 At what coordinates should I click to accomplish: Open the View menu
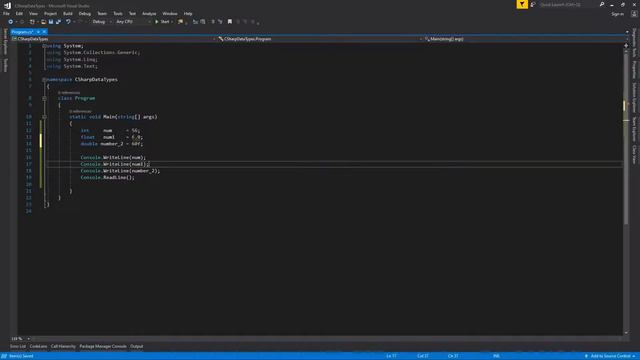(x=33, y=13)
